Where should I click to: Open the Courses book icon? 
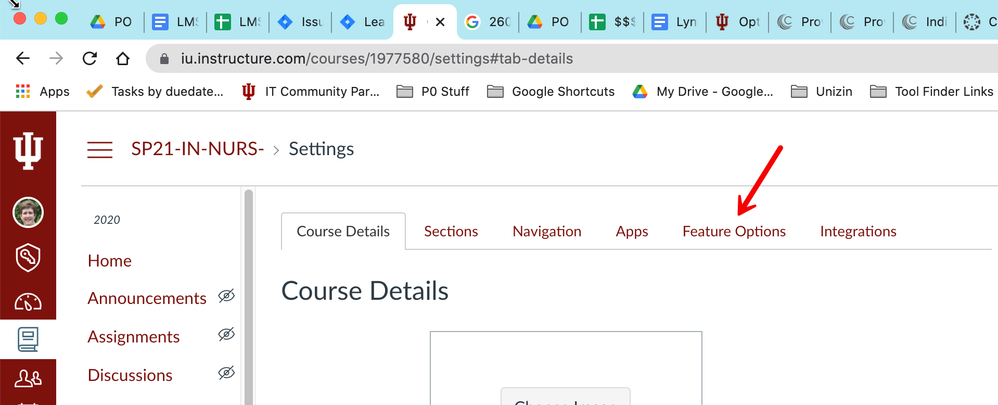tap(28, 340)
